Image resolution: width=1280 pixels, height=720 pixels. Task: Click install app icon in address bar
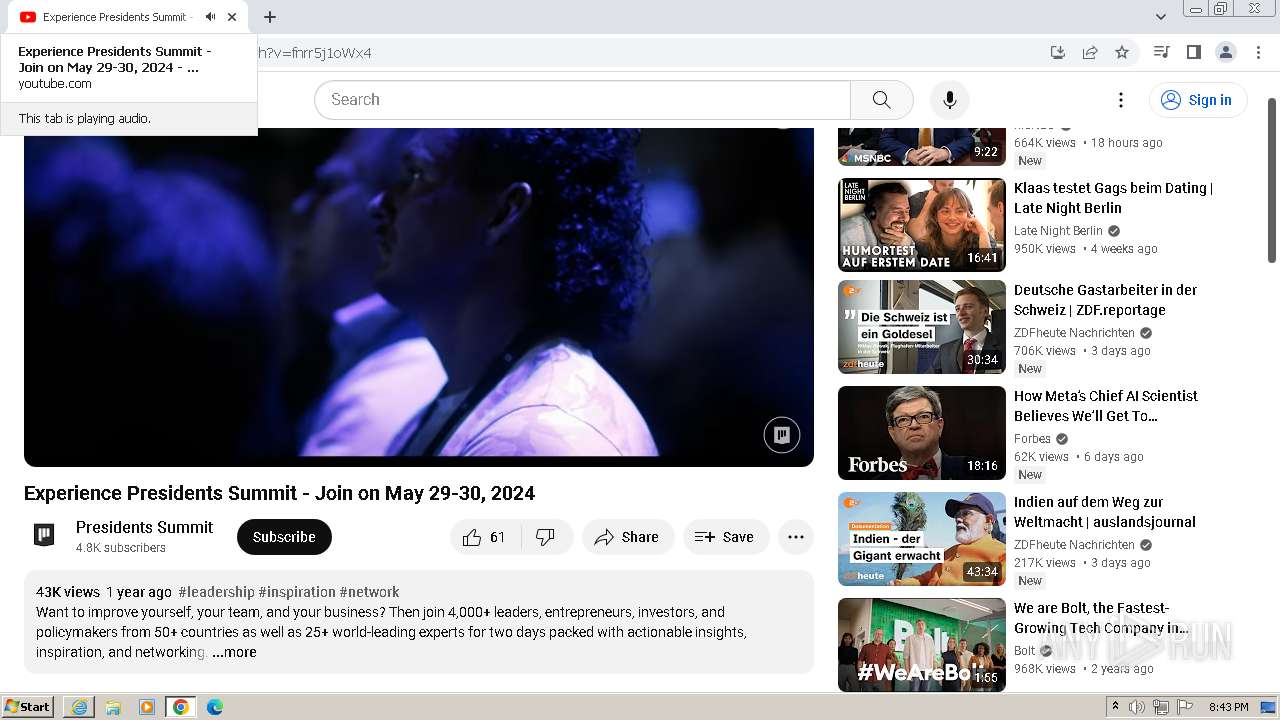pyautogui.click(x=1058, y=53)
